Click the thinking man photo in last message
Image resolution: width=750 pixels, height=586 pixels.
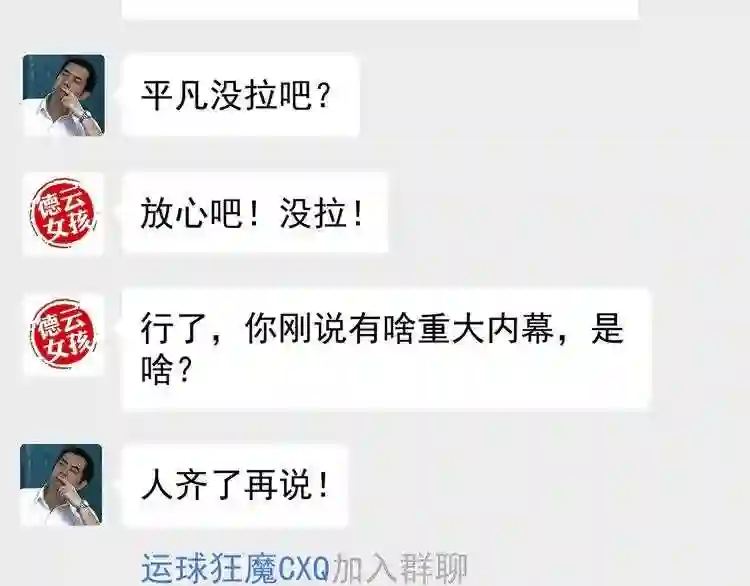pos(61,485)
